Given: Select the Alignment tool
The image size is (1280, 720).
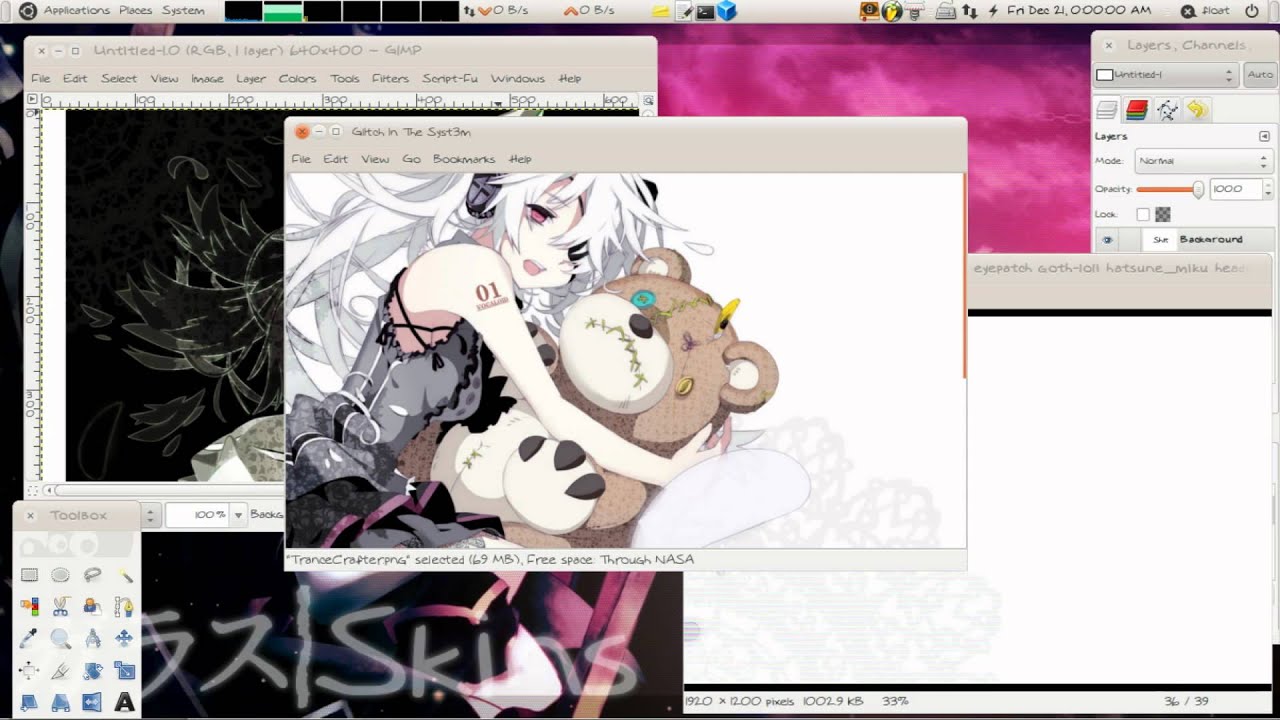Looking at the screenshot, I should tap(29, 670).
